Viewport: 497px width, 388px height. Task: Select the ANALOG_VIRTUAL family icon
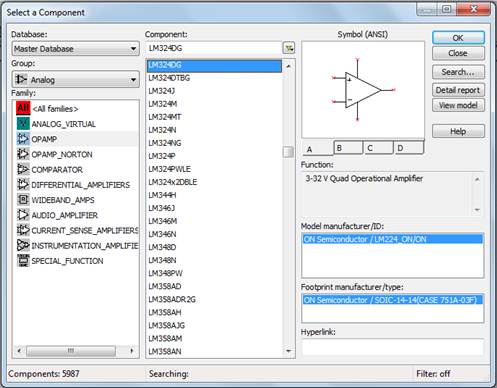[x=23, y=124]
